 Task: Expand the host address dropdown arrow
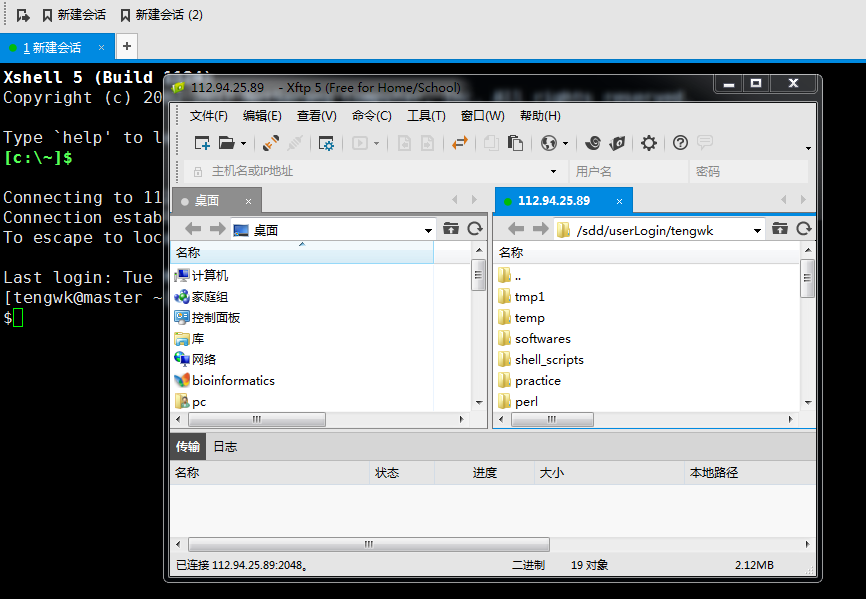pyautogui.click(x=553, y=172)
